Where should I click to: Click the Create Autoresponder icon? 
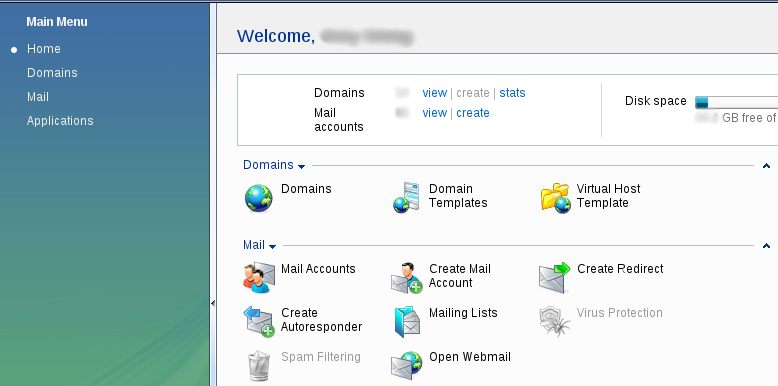tap(259, 322)
